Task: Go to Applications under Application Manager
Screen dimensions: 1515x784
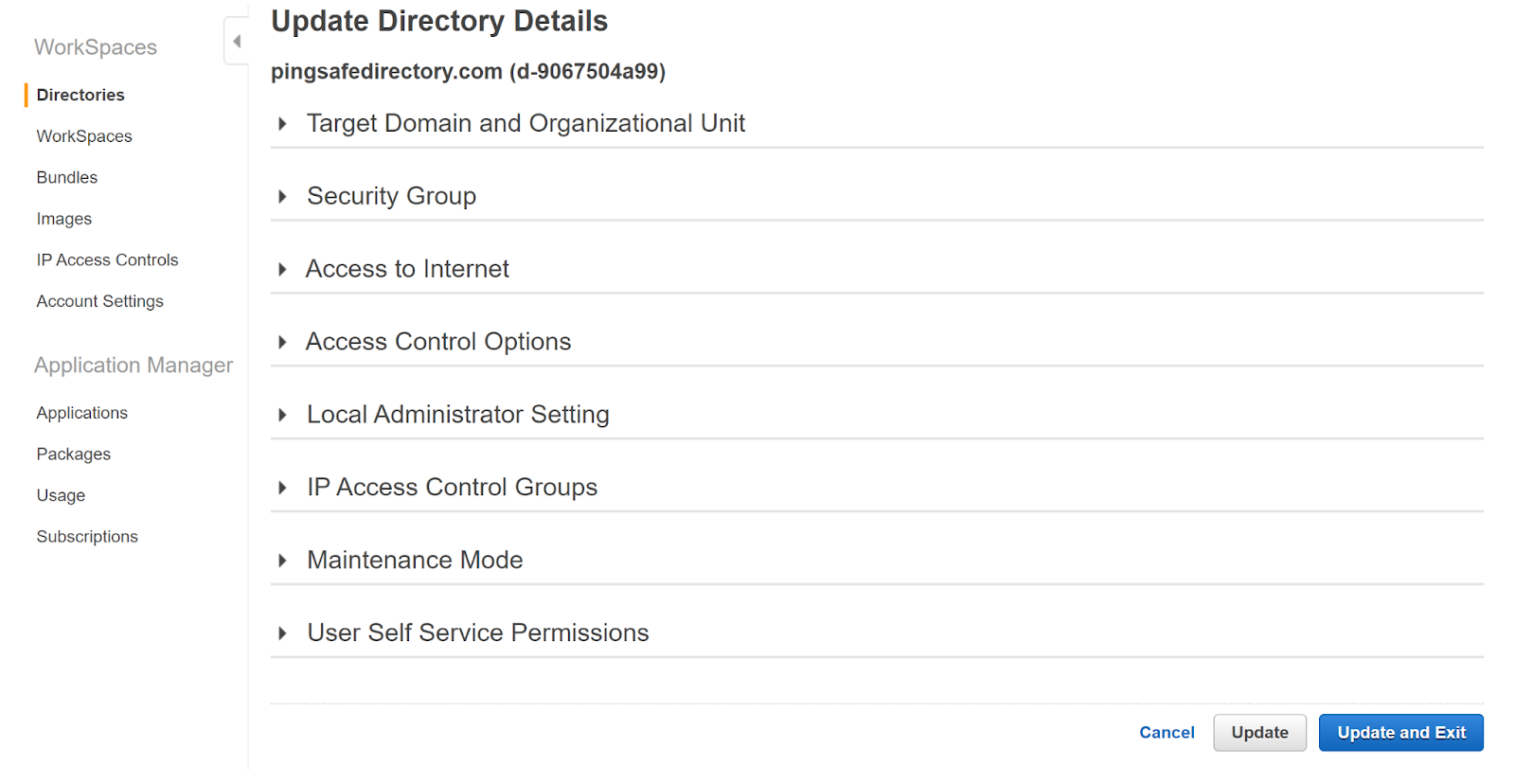Action: (x=81, y=413)
